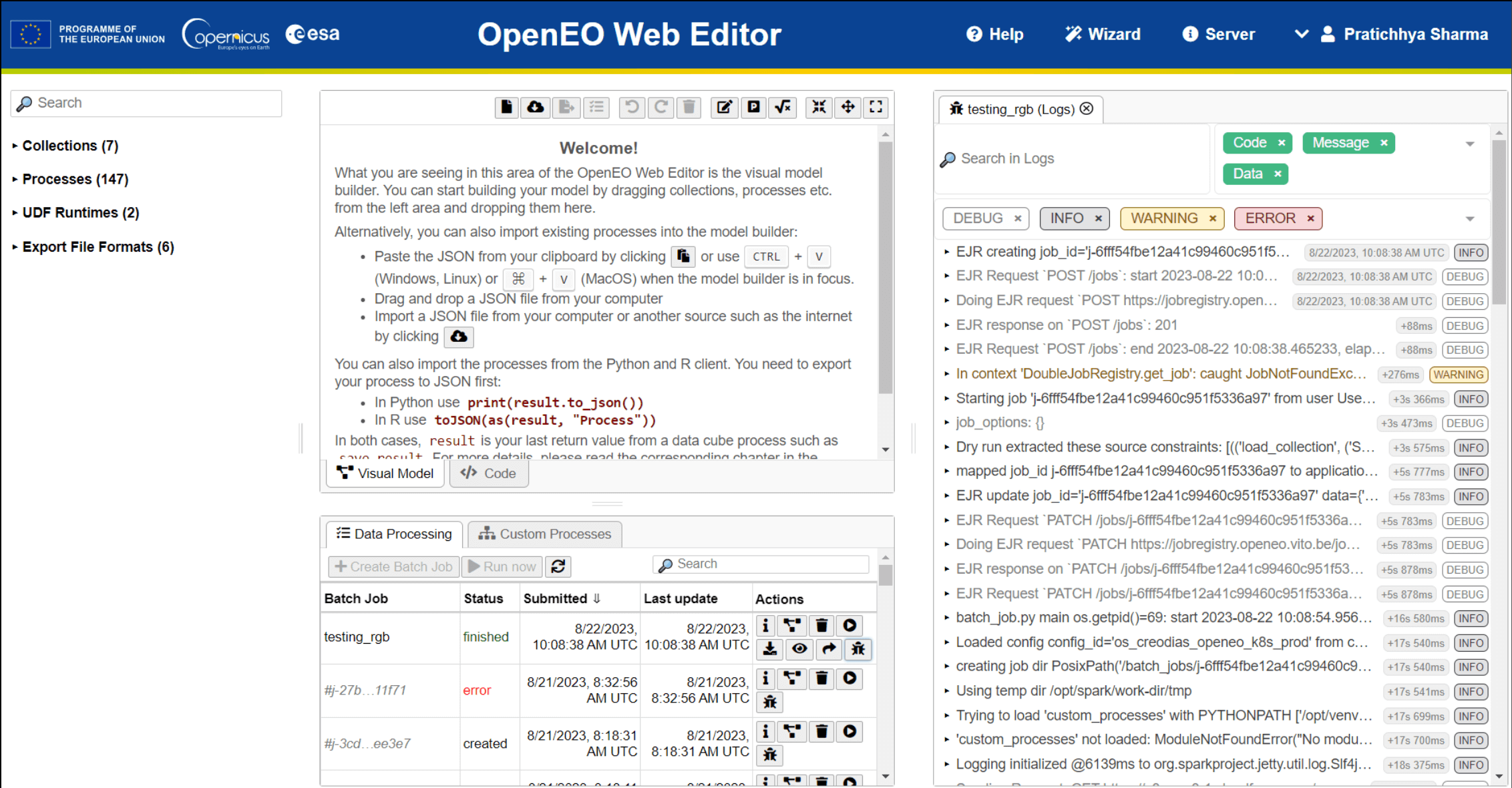Viewport: 1512px width, 788px height.
Task: Delete the #j-3cd…ee3e7 batch job
Action: tap(821, 732)
